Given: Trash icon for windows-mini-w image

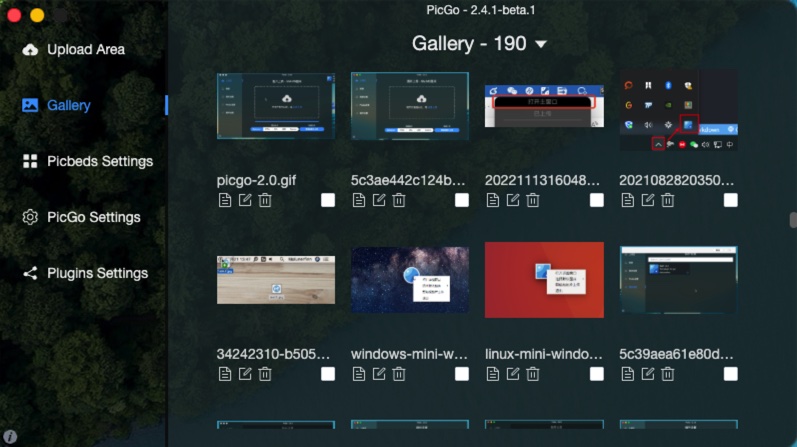Looking at the screenshot, I should pos(399,374).
